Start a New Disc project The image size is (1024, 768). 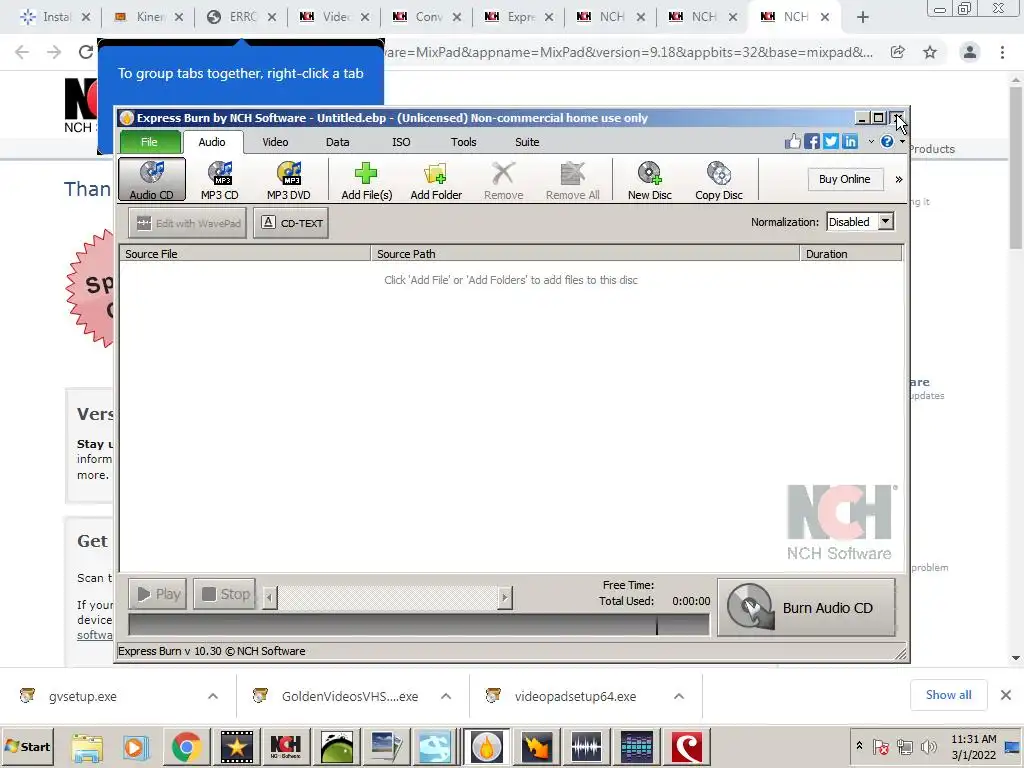[650, 180]
